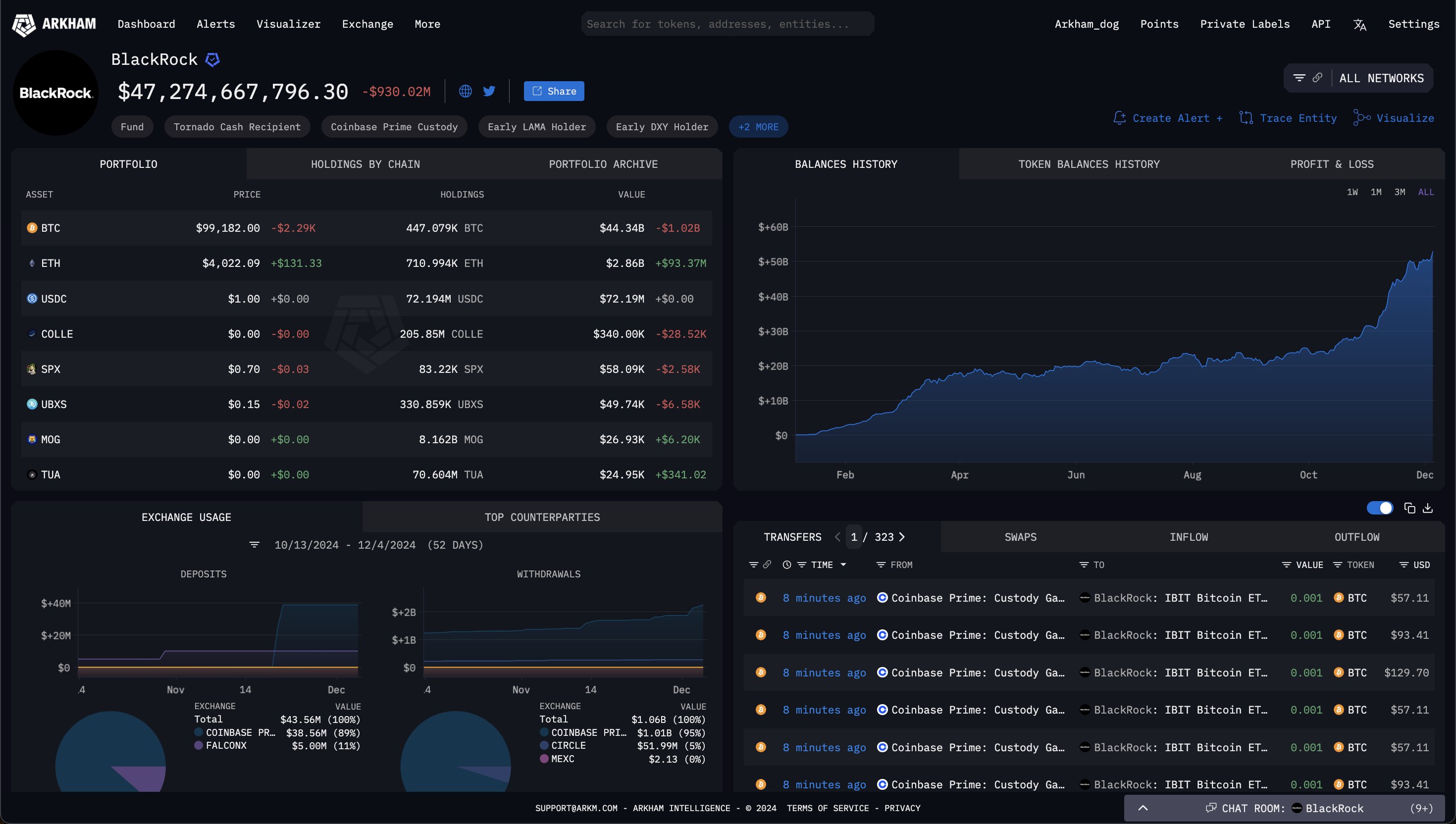Open Terms of Service link
Viewport: 1456px width, 824px height.
[x=828, y=808]
